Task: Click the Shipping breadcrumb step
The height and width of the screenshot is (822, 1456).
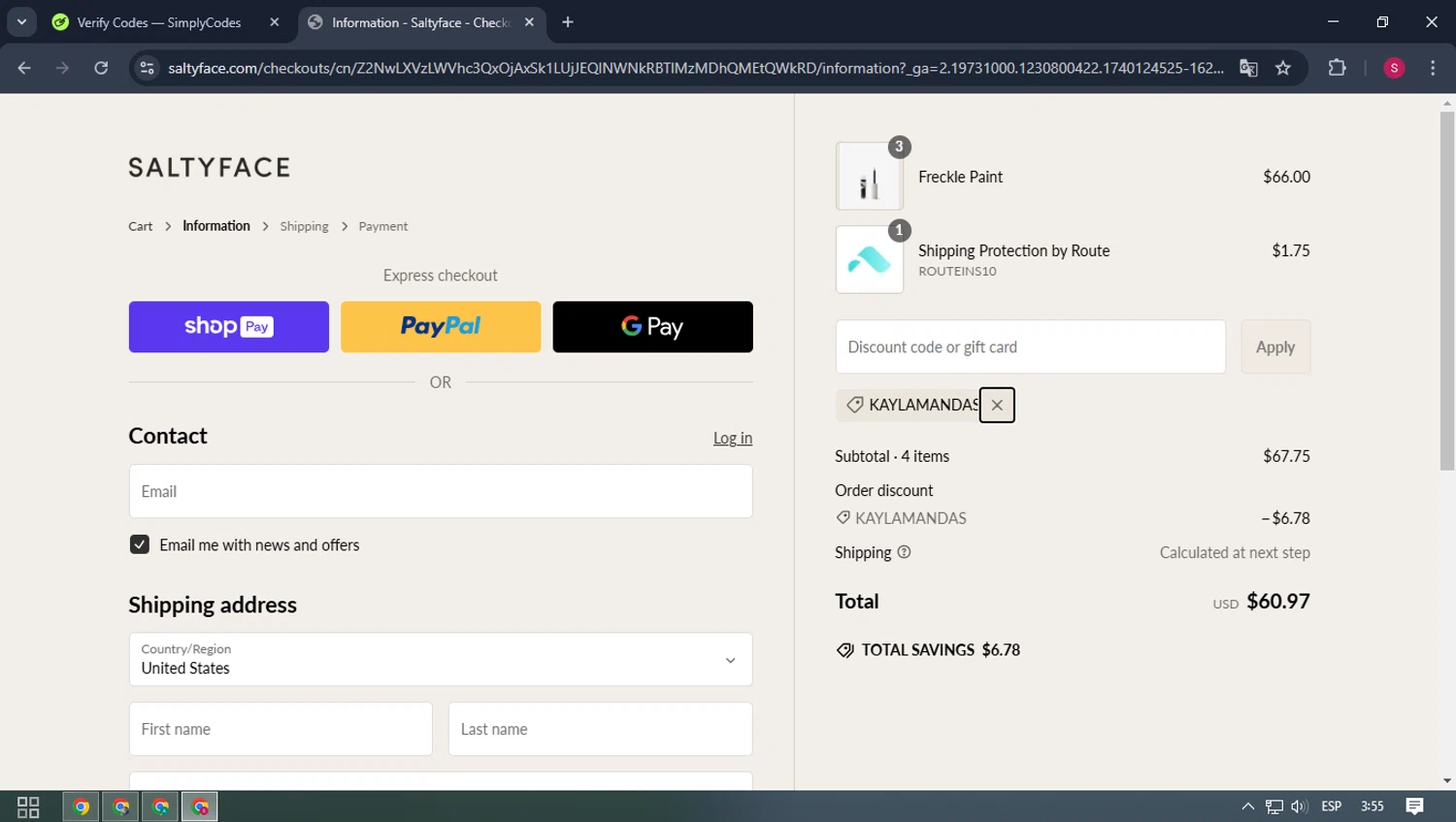Action: [304, 226]
